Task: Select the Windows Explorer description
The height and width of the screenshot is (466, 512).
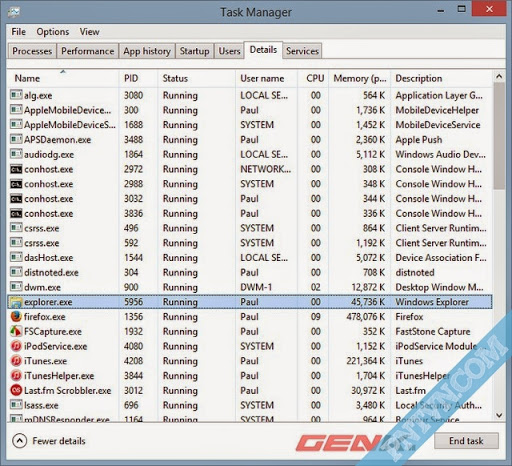Action: click(432, 302)
